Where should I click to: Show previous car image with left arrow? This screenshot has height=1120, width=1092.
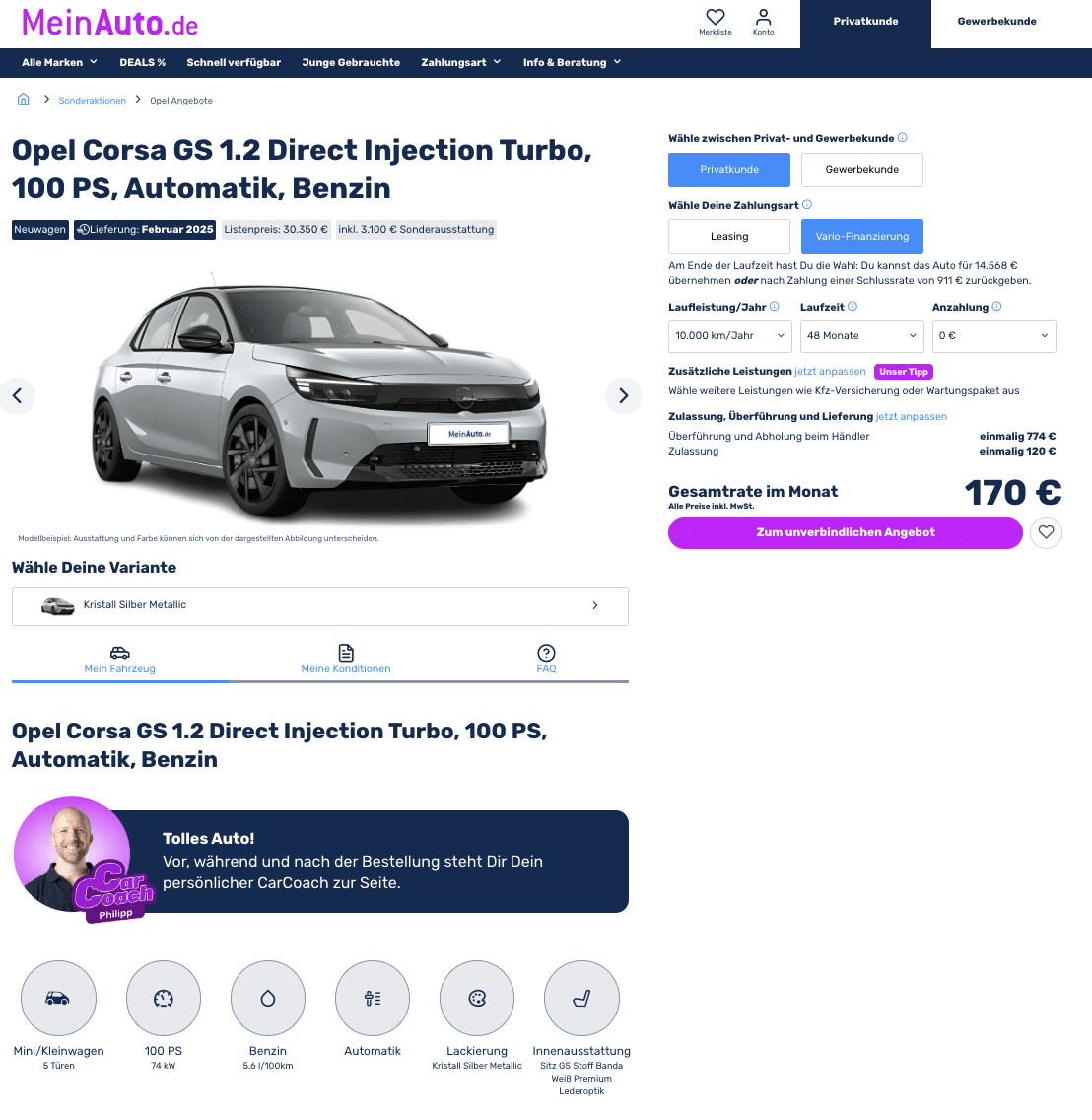[x=17, y=395]
